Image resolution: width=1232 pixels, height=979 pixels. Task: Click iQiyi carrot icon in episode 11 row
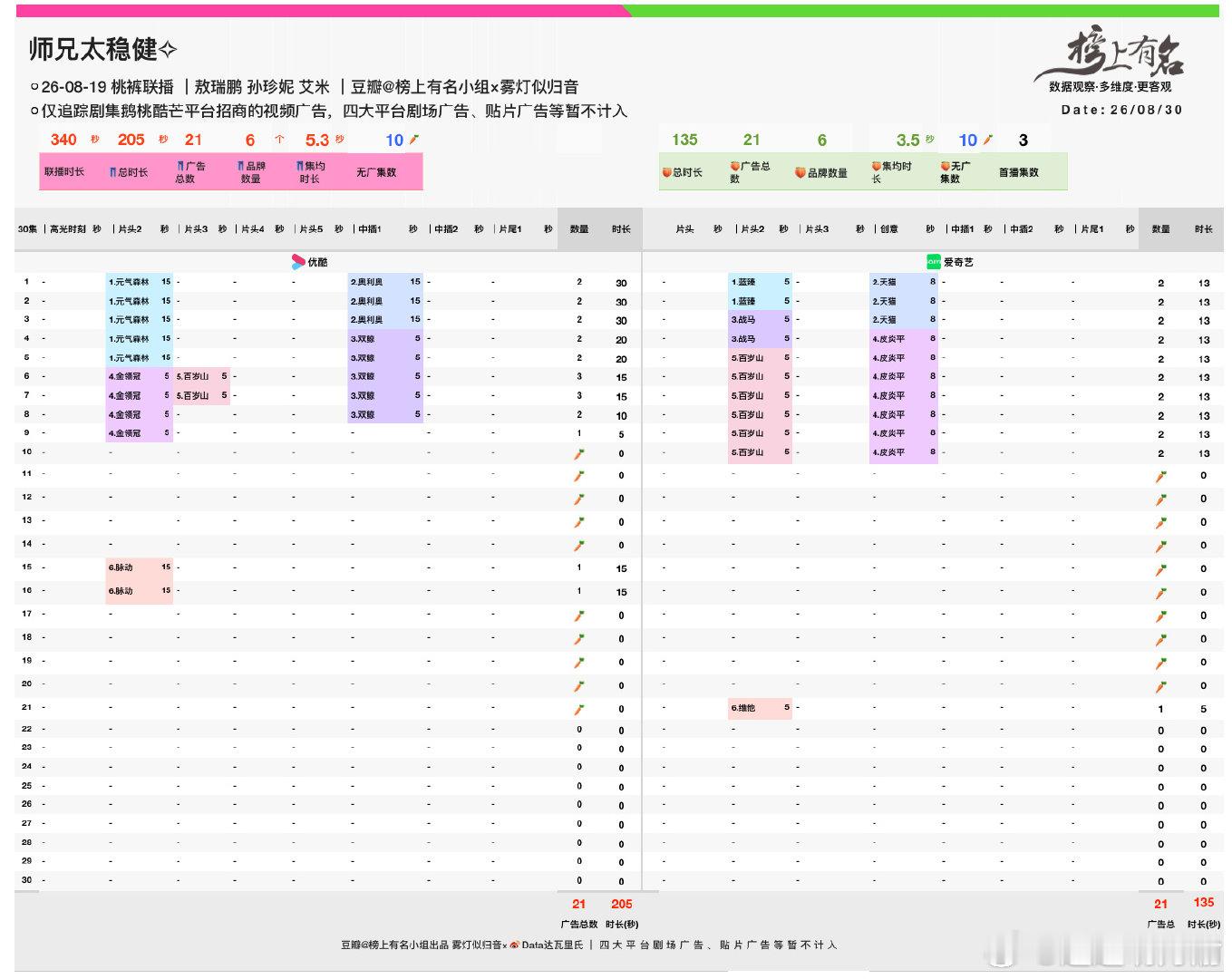(1160, 476)
